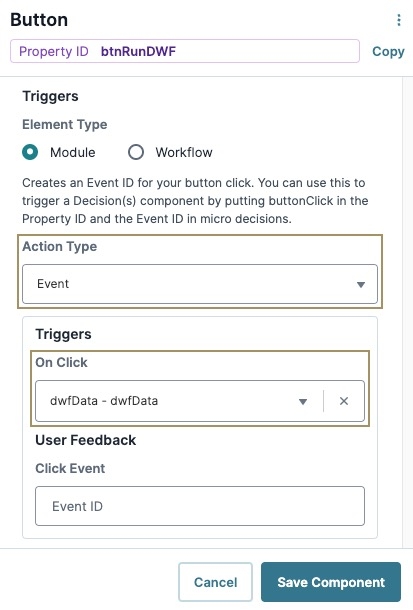Expand the On Click dropdown arrow
The height and width of the screenshot is (610, 413).
tap(303, 401)
